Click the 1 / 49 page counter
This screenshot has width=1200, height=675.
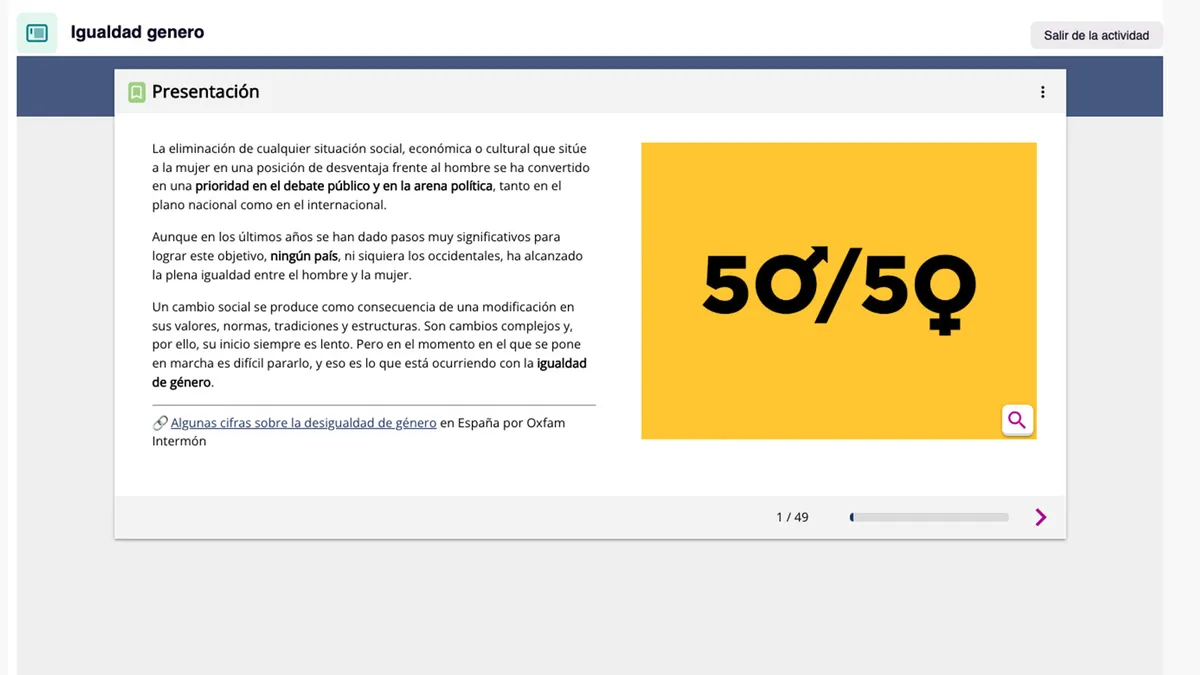(x=792, y=517)
